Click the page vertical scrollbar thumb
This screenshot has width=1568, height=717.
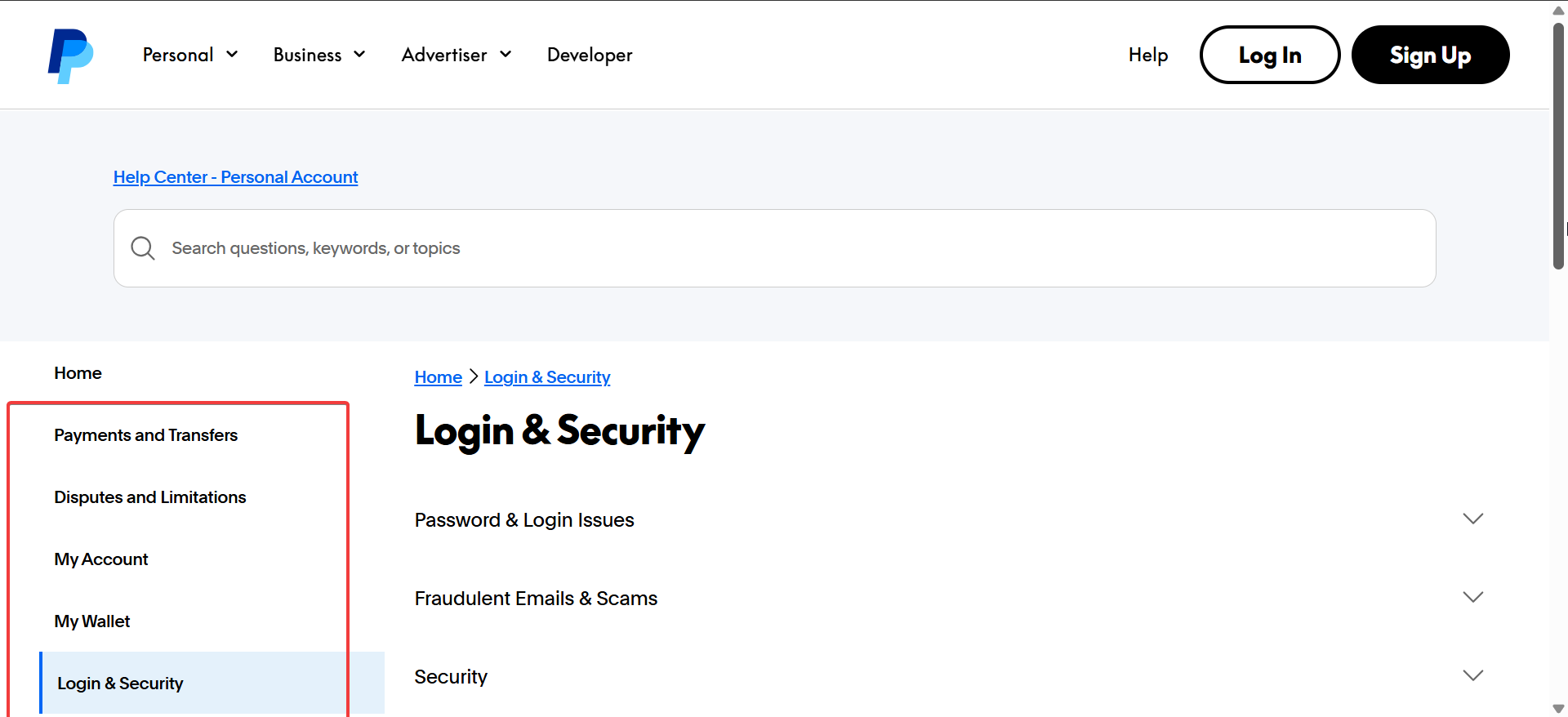1558,147
